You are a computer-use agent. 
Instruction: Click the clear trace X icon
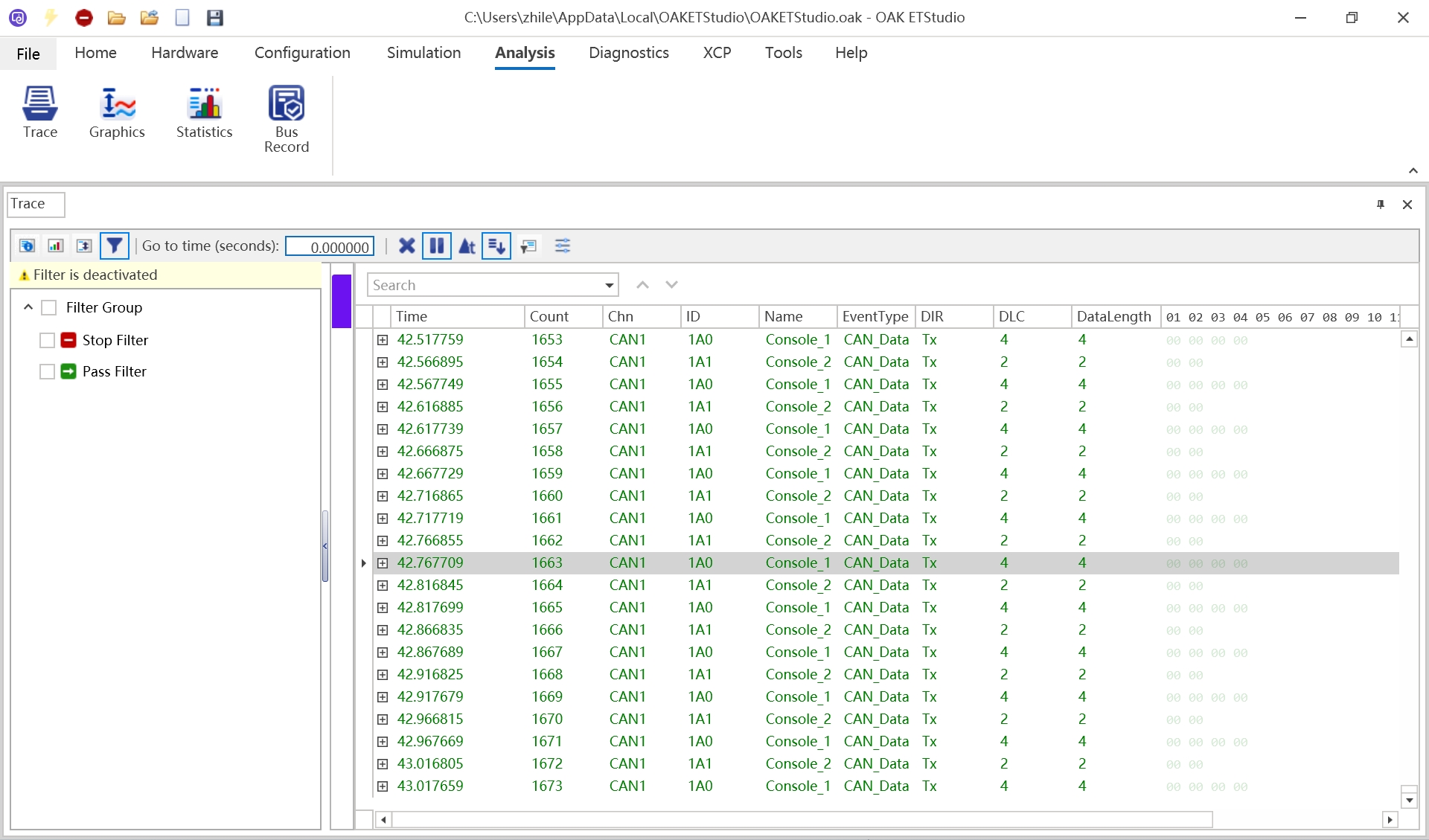pyautogui.click(x=406, y=246)
